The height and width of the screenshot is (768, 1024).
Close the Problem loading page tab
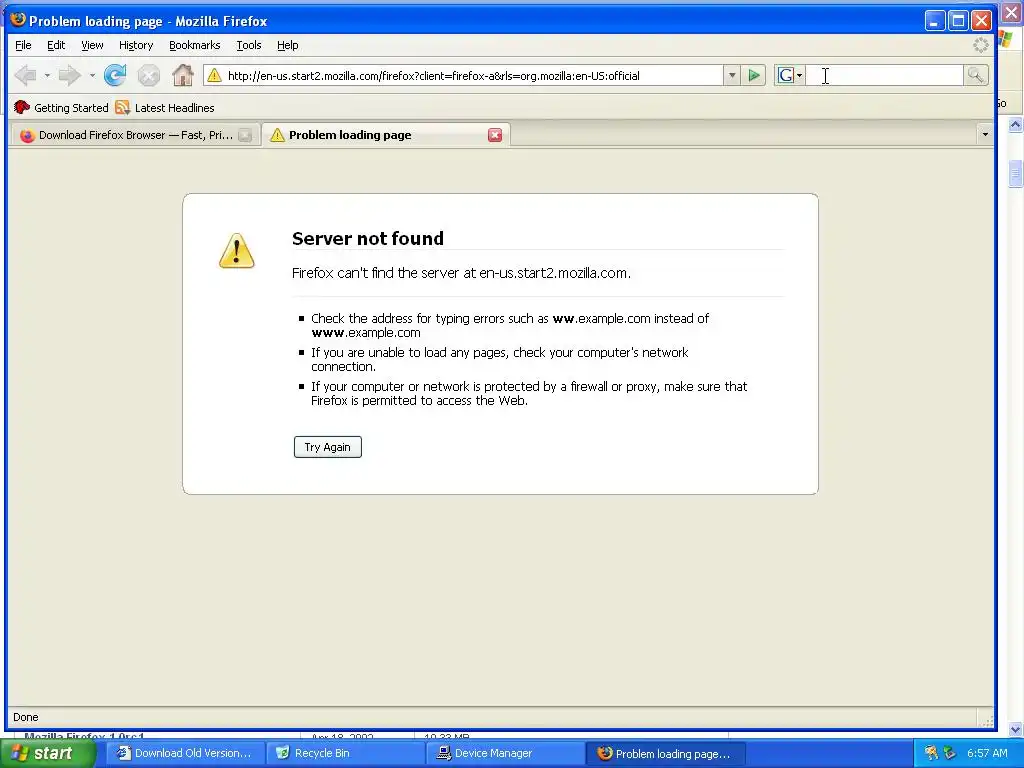click(495, 135)
